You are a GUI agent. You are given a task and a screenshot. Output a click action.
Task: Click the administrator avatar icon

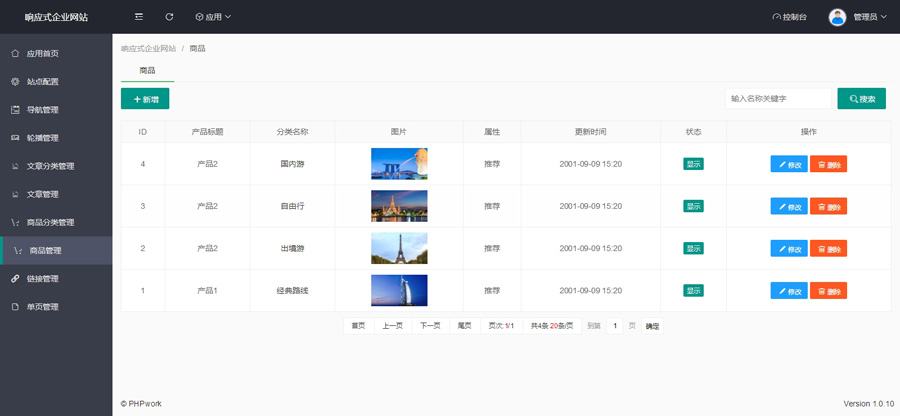pyautogui.click(x=837, y=17)
